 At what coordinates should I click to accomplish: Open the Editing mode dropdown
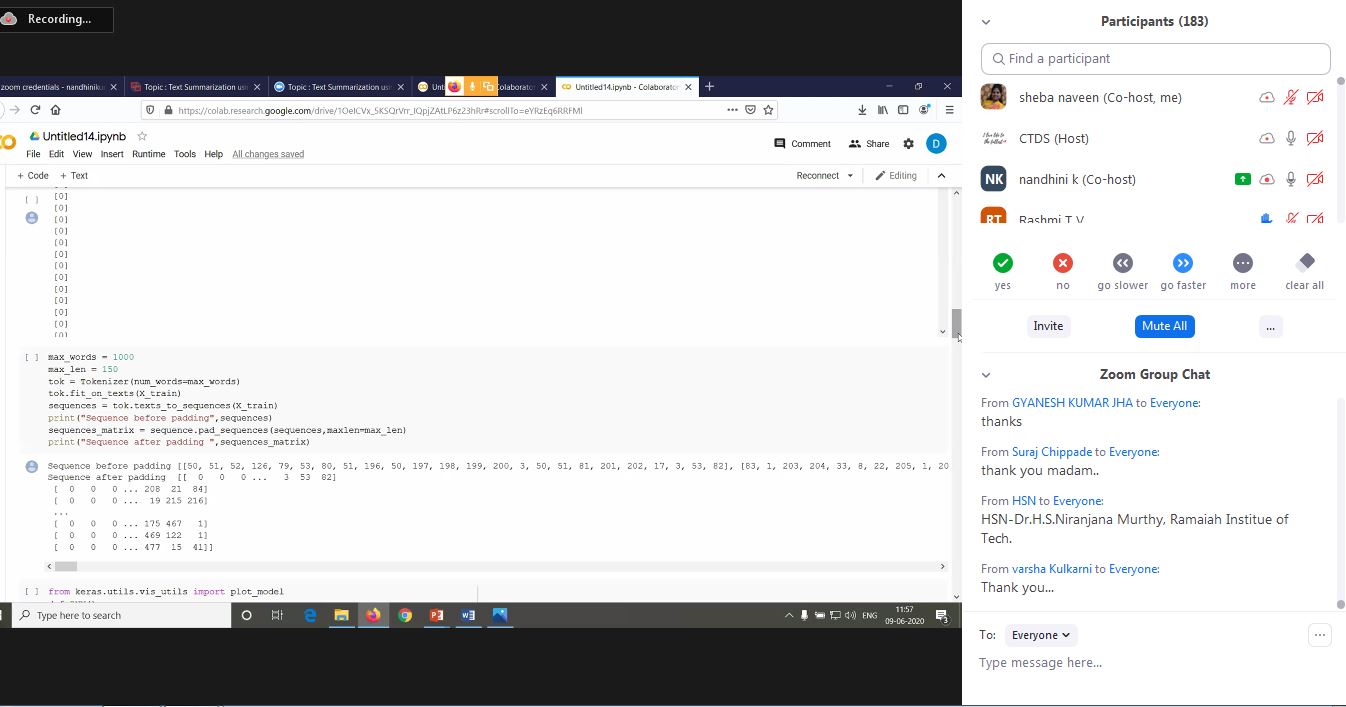tap(897, 176)
